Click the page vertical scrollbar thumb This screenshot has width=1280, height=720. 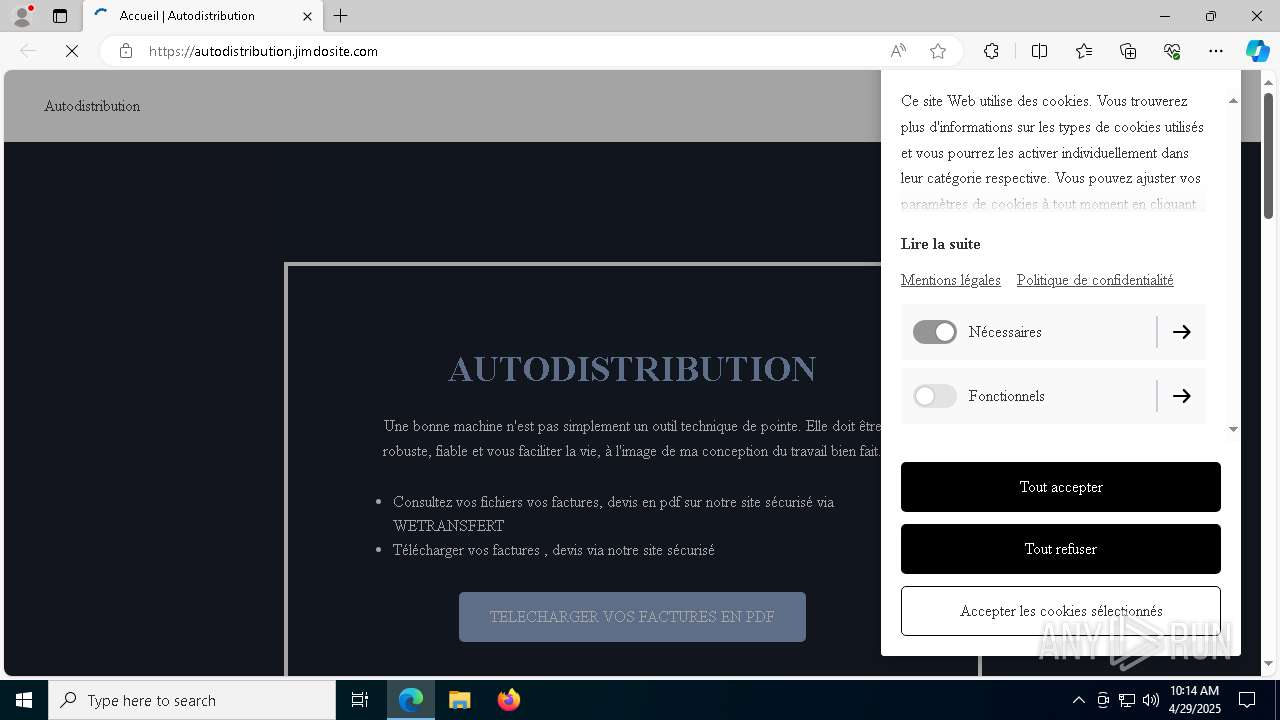[1268, 155]
